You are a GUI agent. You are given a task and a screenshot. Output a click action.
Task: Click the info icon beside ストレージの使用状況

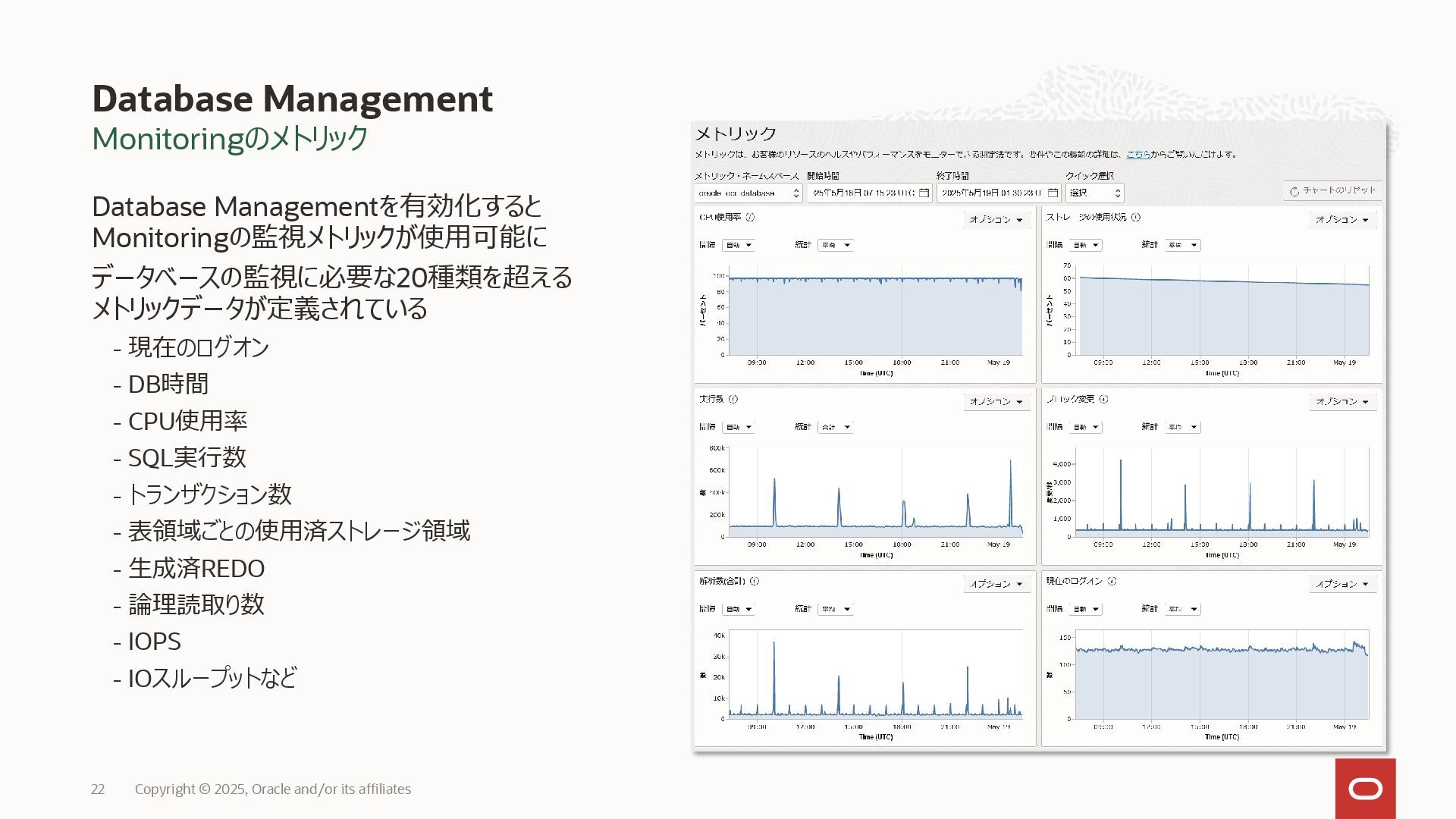(1135, 217)
